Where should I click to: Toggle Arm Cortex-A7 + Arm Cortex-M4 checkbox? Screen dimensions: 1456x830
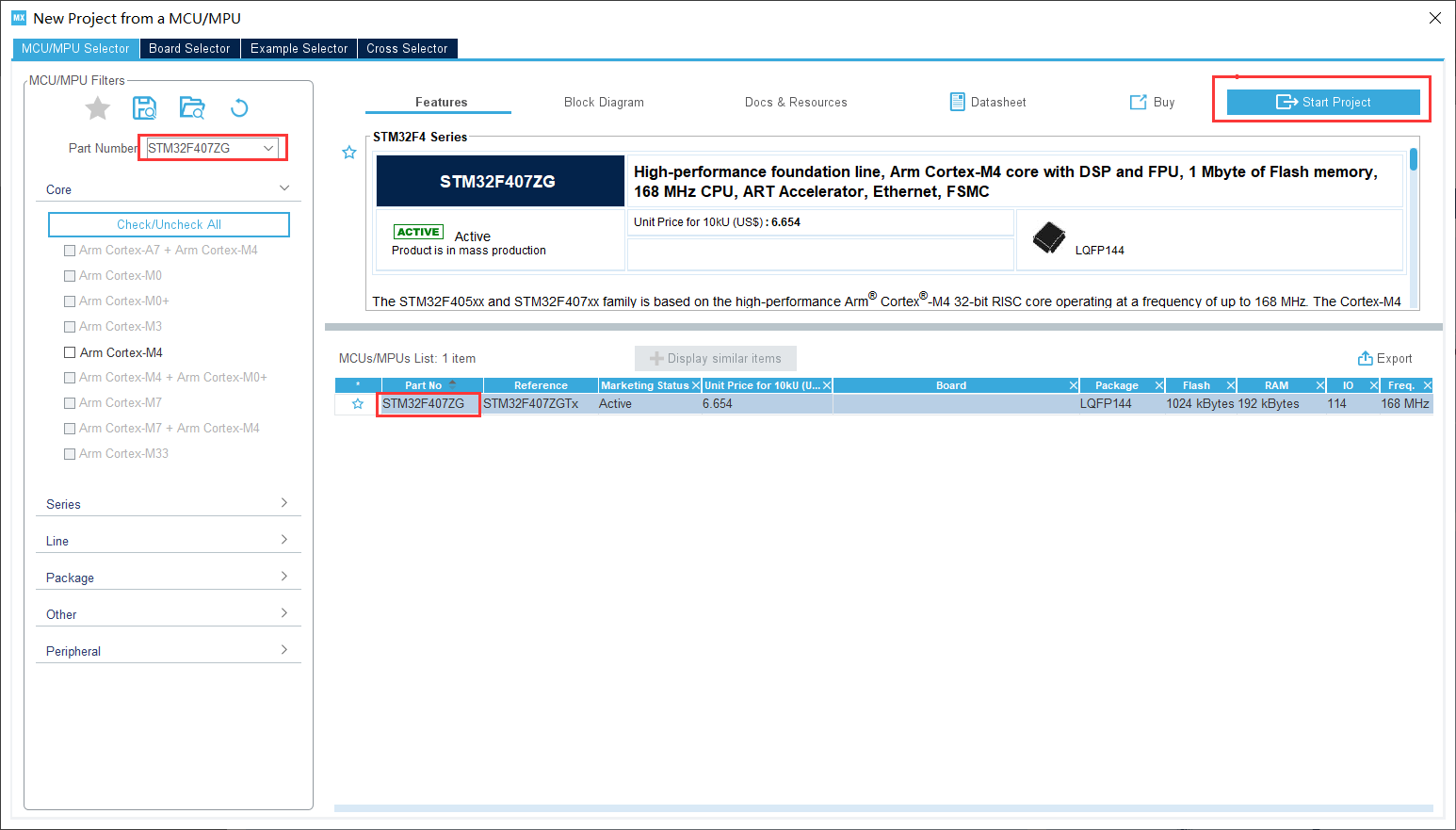click(70, 251)
